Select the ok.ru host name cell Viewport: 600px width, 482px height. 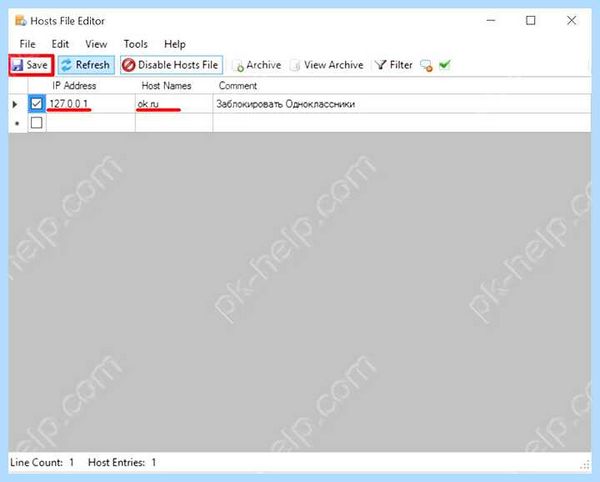pyautogui.click(x=174, y=104)
